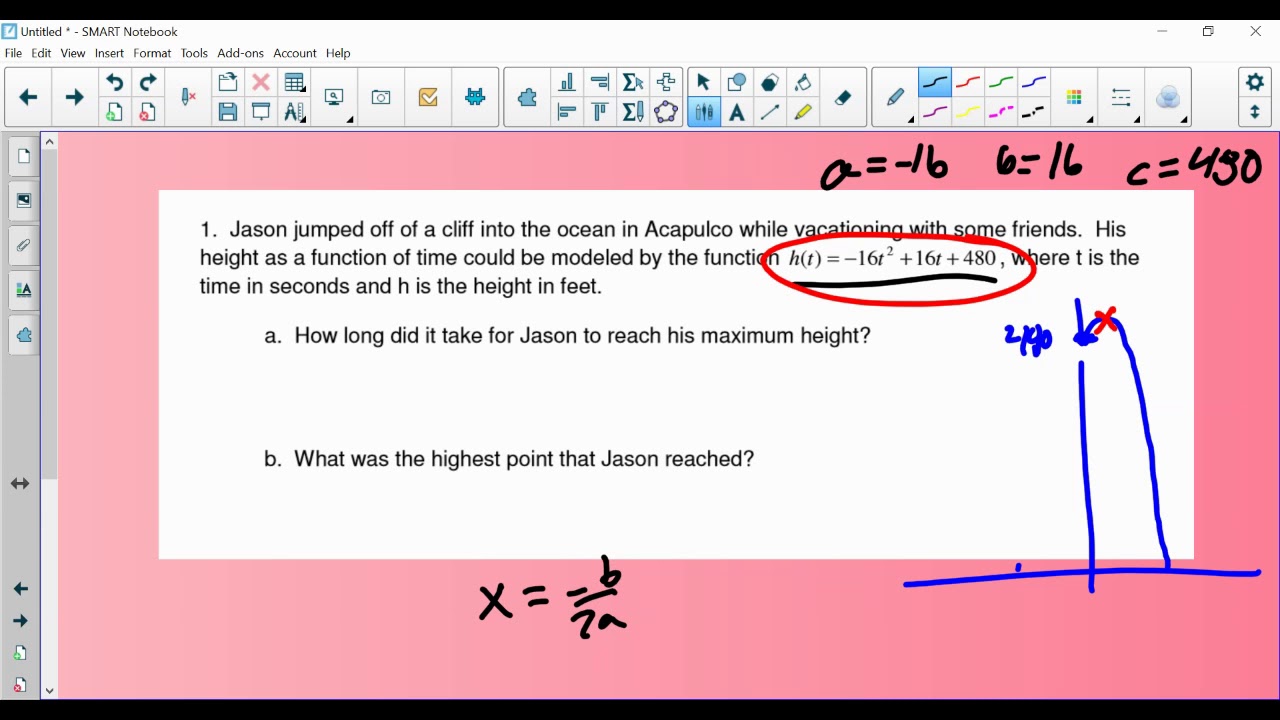Open the screen capture camera tool
The height and width of the screenshot is (720, 1280).
click(x=381, y=97)
